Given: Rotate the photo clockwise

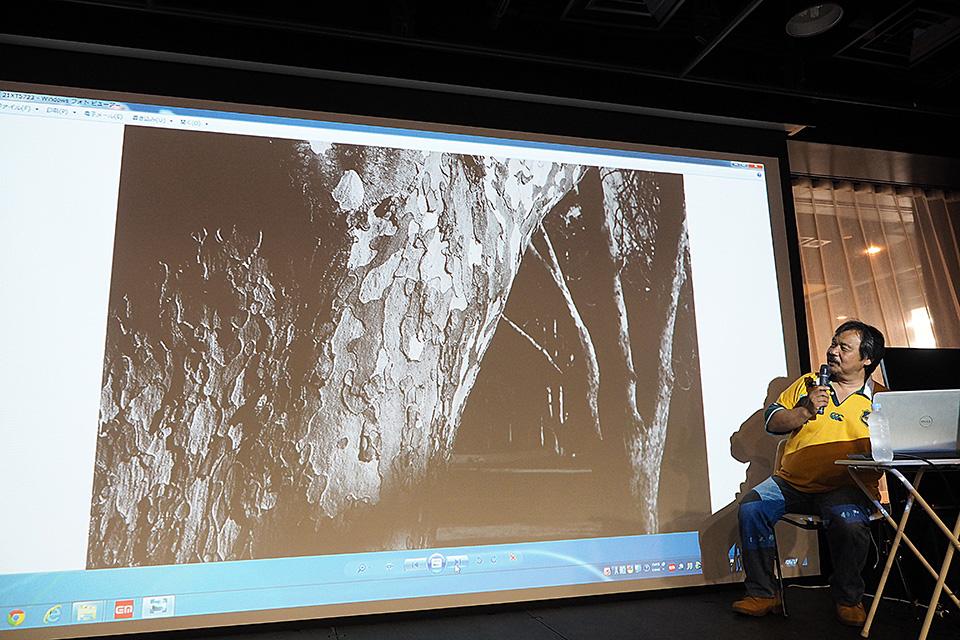Looking at the screenshot, I should (494, 559).
